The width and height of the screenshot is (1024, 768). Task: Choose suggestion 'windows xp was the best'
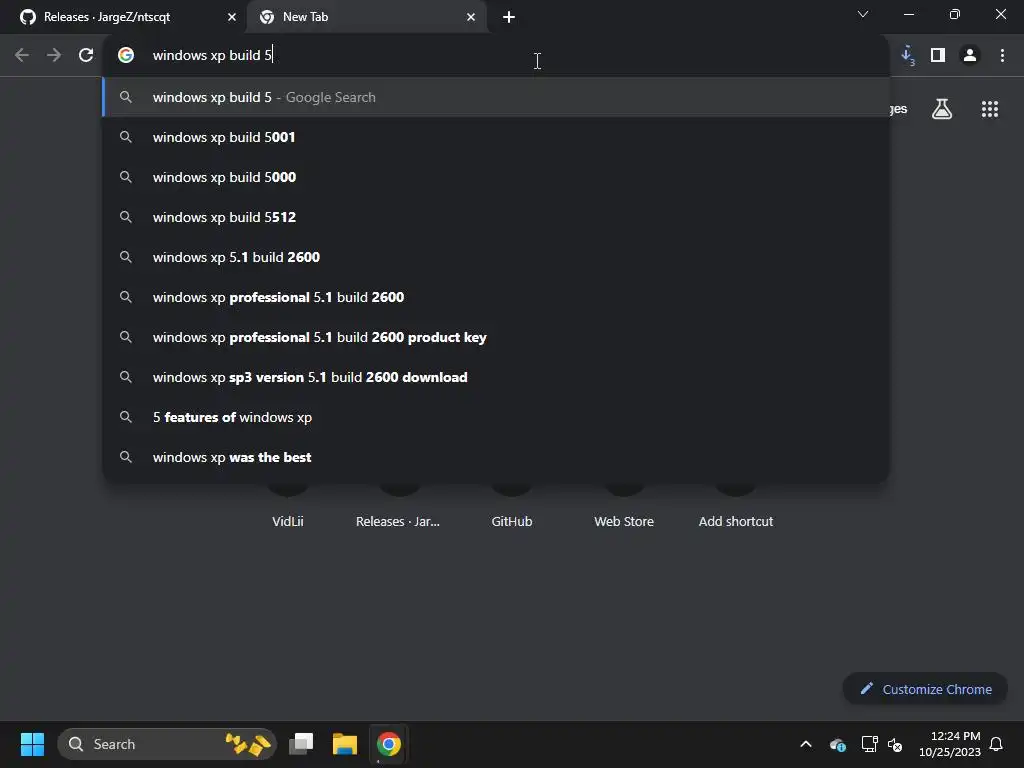tap(496, 457)
